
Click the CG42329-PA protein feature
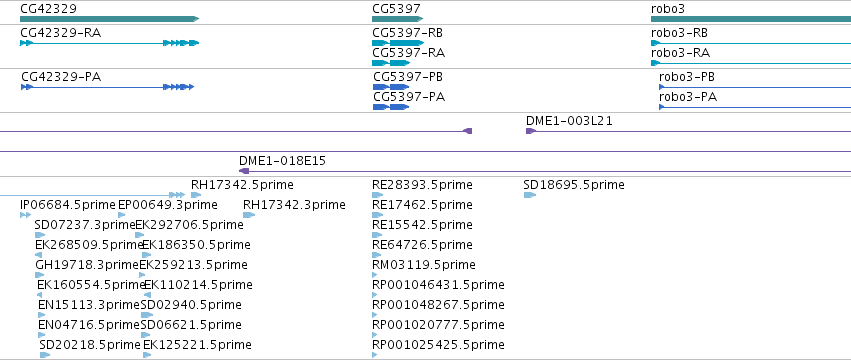[x=107, y=87]
